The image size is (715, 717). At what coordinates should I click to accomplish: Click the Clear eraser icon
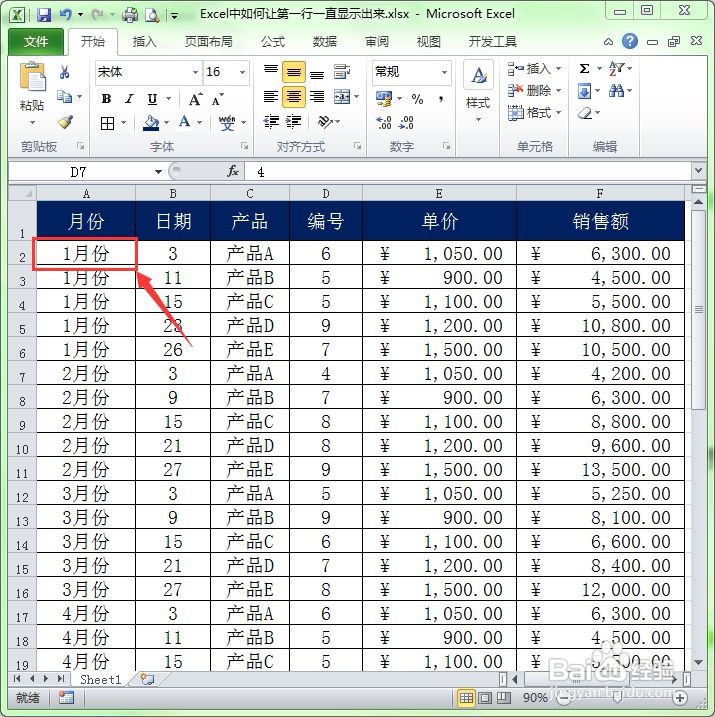585,112
